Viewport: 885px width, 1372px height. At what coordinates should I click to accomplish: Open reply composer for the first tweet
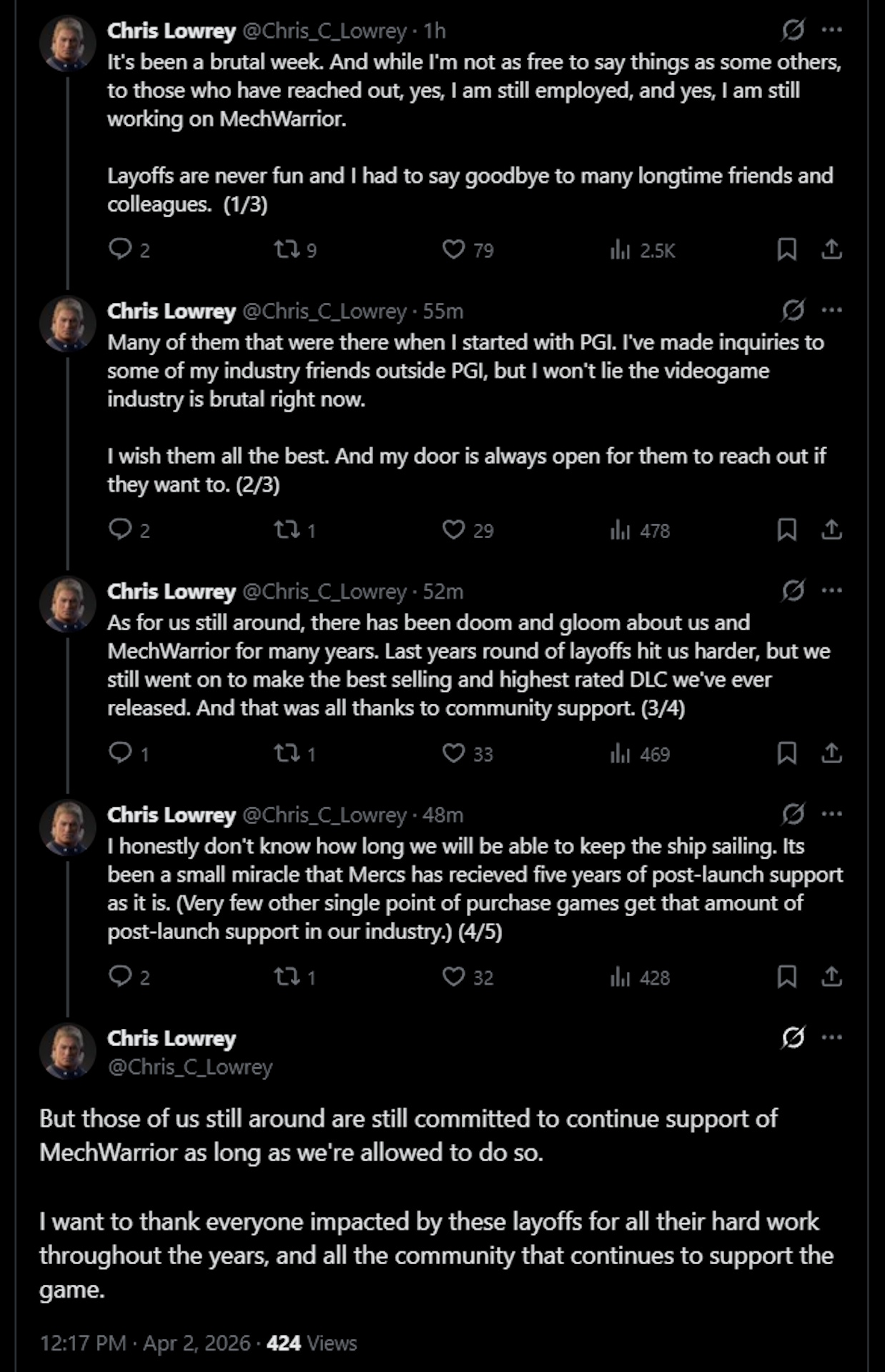coord(123,249)
